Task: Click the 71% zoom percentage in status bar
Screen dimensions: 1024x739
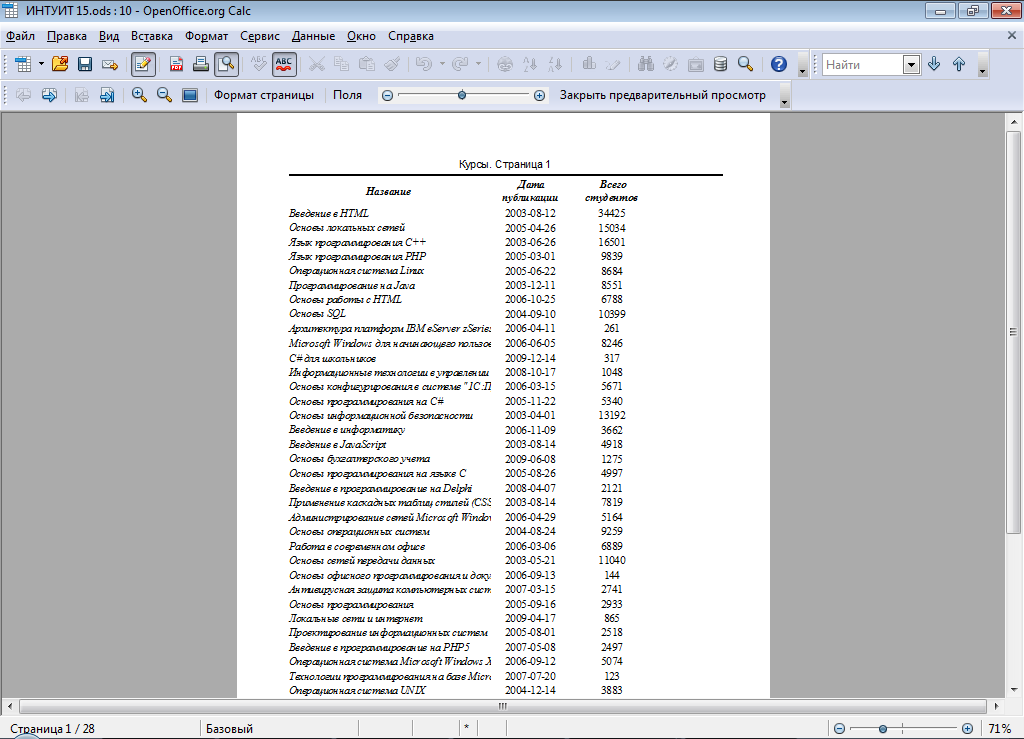Action: click(x=1000, y=729)
